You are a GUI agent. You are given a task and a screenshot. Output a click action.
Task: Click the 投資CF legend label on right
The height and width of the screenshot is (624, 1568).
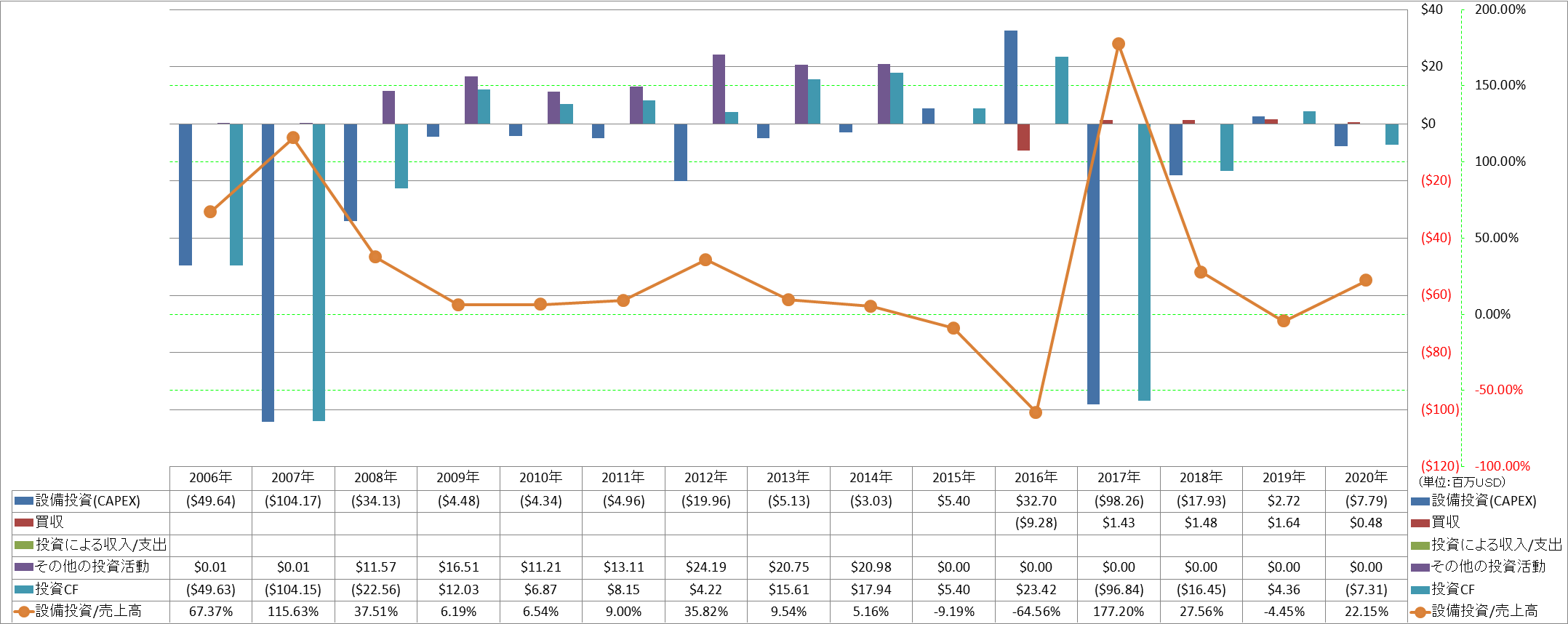(1453, 590)
